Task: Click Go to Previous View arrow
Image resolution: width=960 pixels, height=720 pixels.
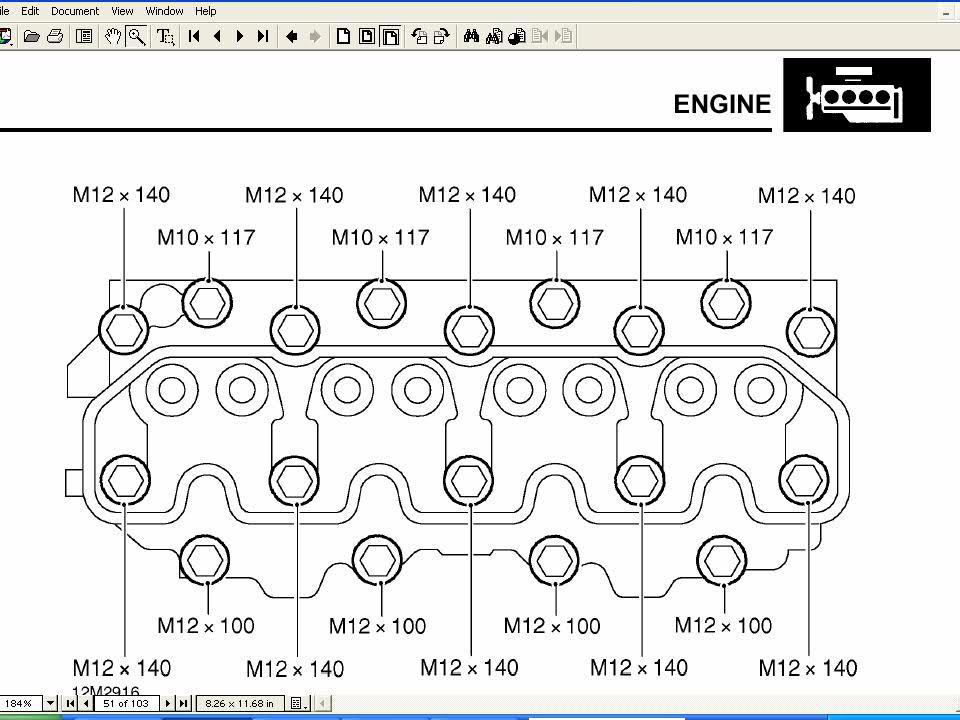Action: (x=291, y=37)
